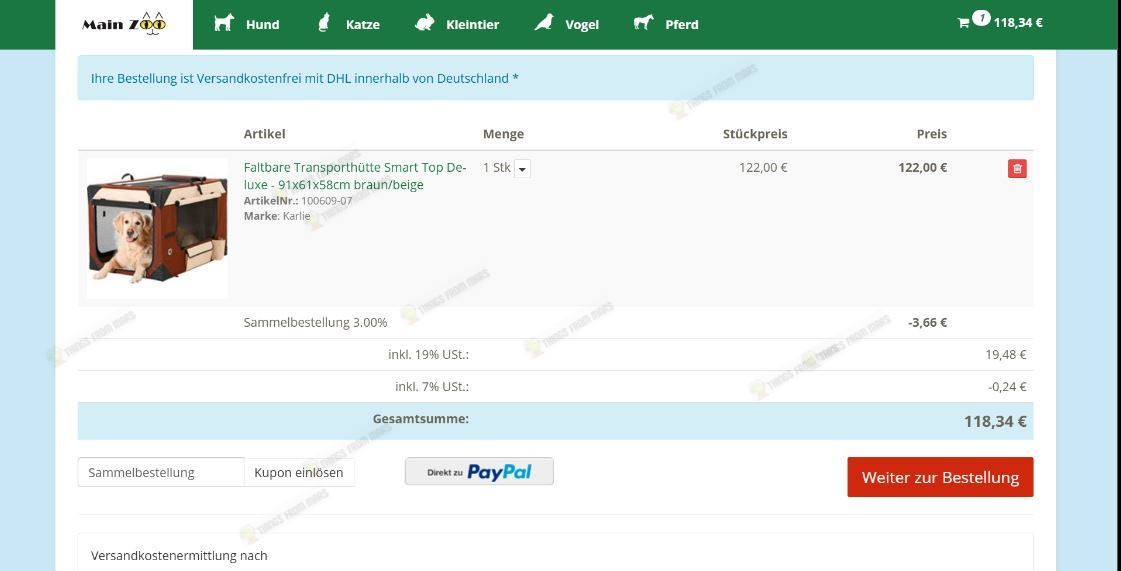The image size is (1121, 571).
Task: Expand the quantity dropdown arrow next to 1 Stk
Action: tap(522, 169)
